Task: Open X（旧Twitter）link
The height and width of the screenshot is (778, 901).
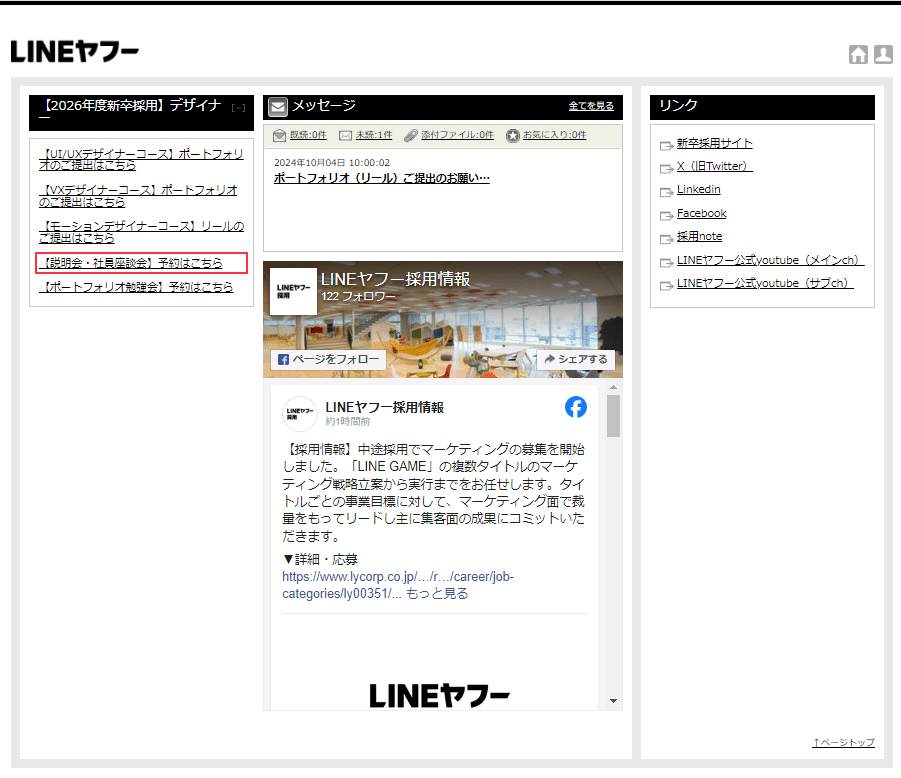Action: coord(714,166)
